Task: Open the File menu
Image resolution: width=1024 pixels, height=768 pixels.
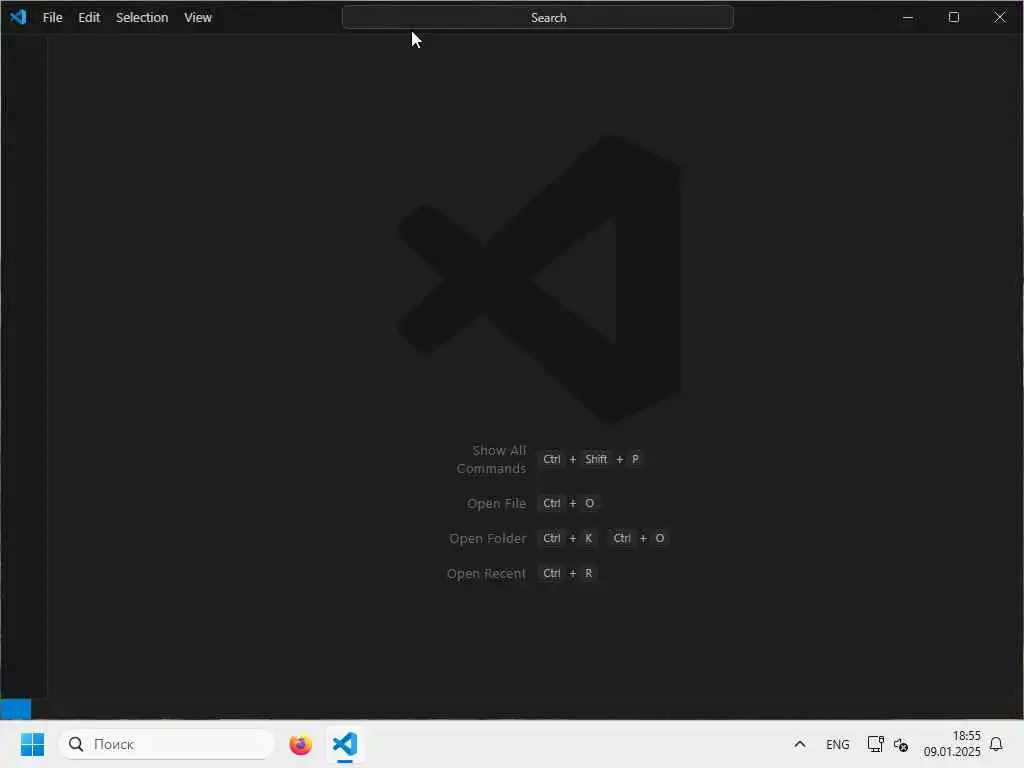Action: click(x=52, y=18)
